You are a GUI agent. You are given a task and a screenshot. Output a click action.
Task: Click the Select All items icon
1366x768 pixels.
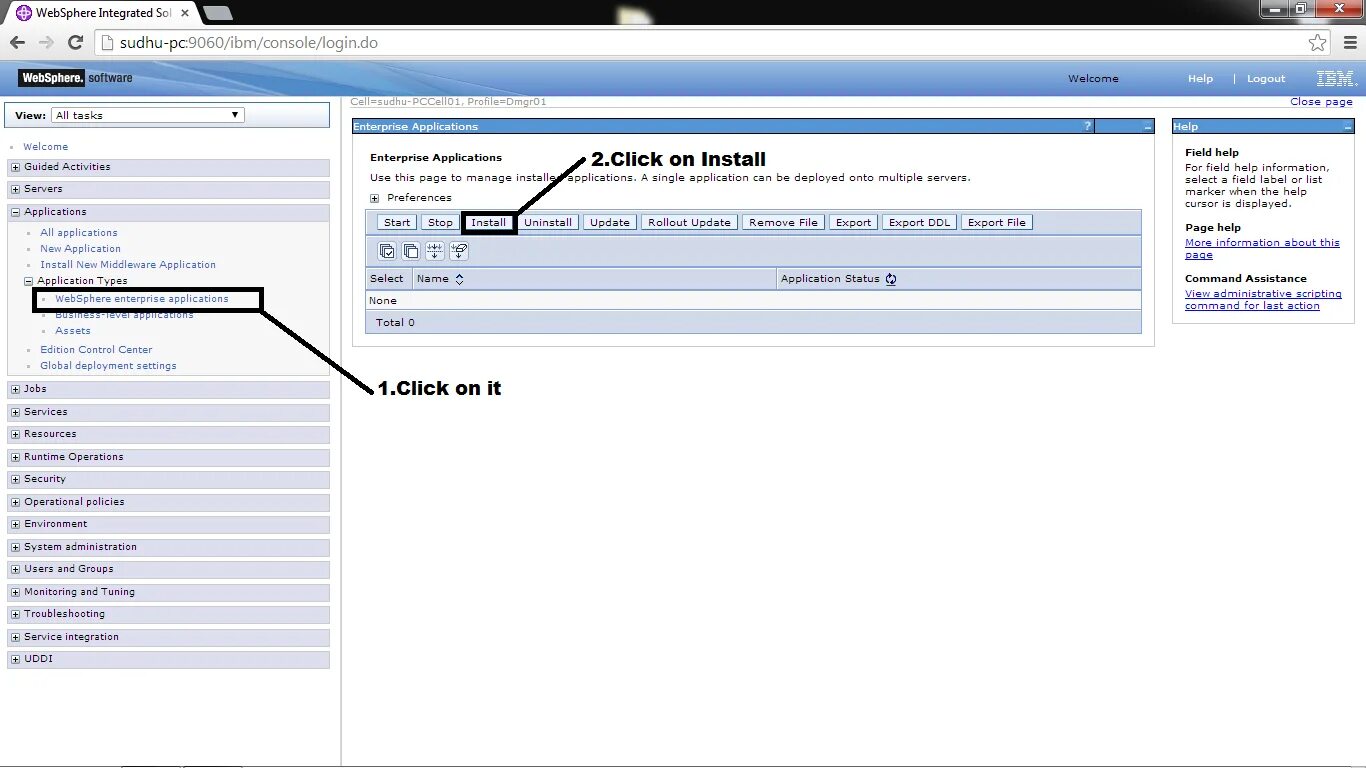tap(387, 251)
